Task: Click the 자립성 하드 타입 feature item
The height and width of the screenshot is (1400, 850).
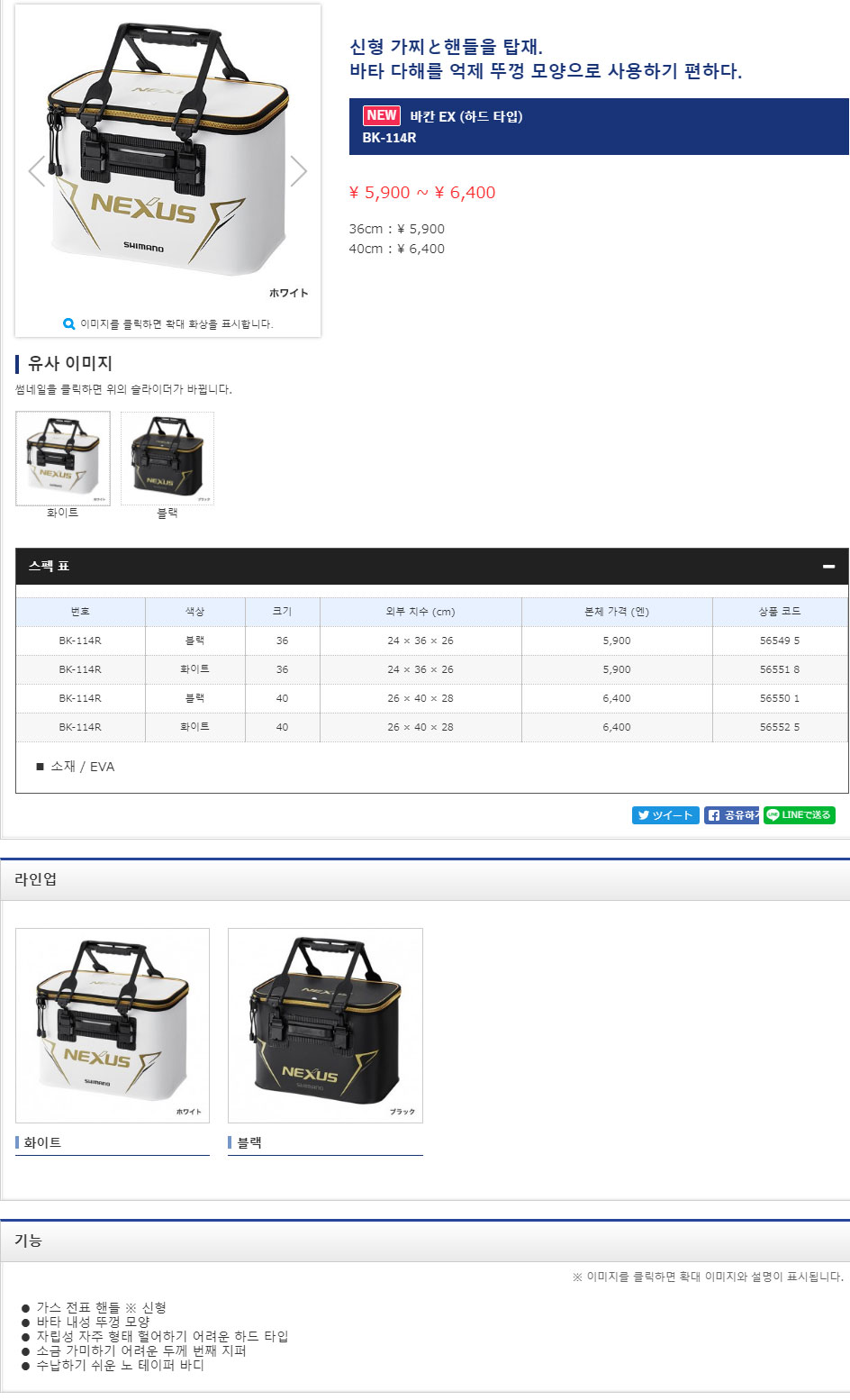Action: click(155, 1336)
